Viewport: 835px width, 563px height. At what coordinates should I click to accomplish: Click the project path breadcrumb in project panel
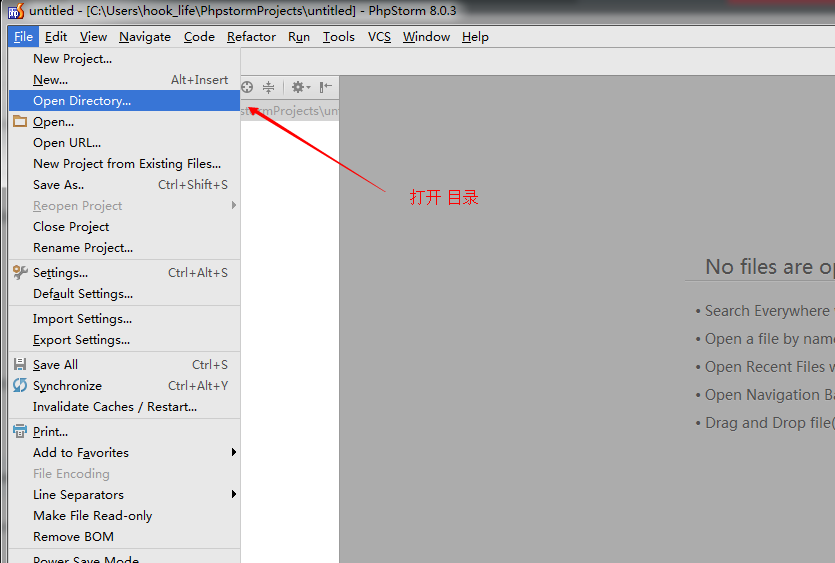click(x=290, y=111)
